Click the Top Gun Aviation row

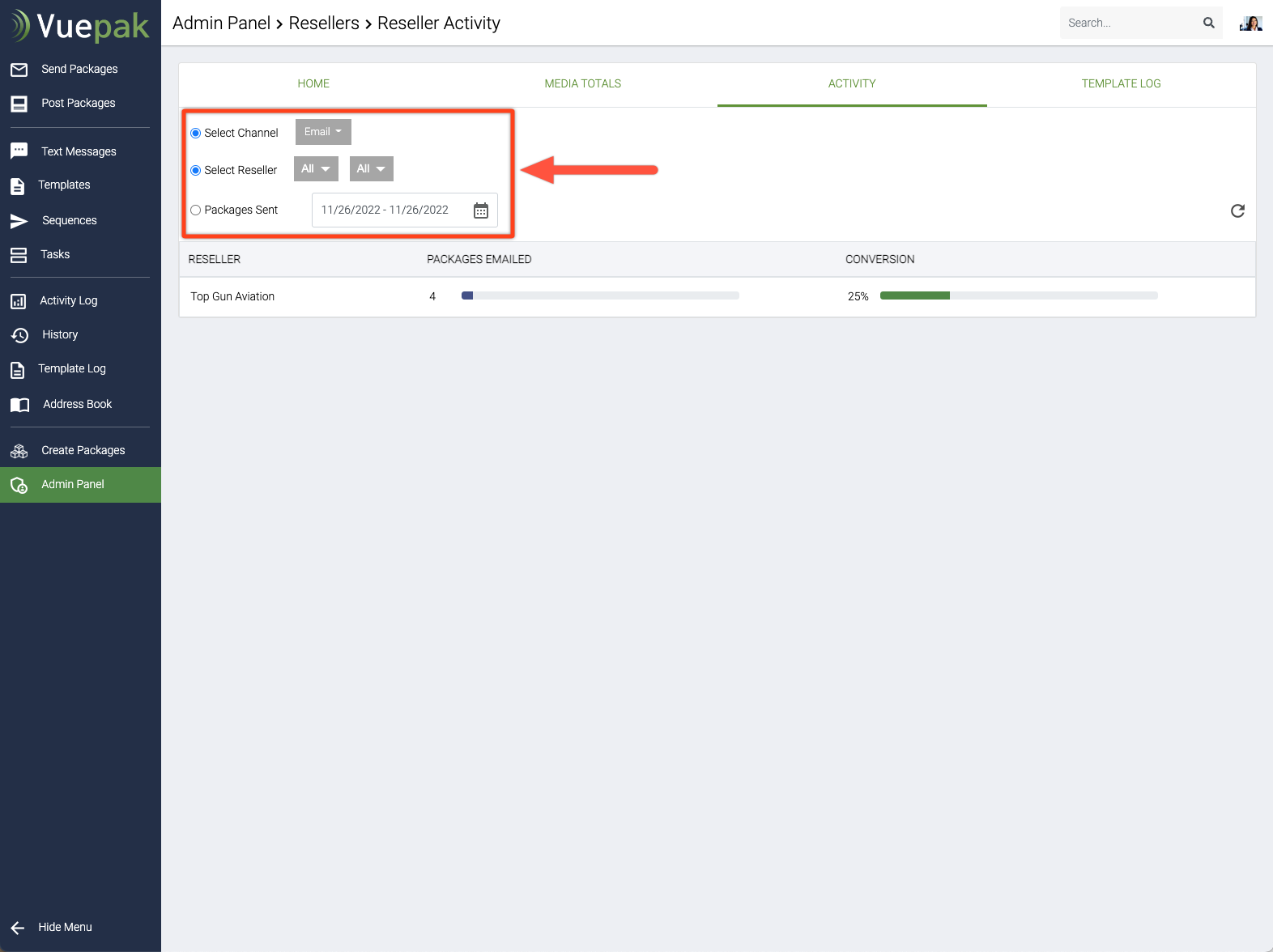pos(717,297)
